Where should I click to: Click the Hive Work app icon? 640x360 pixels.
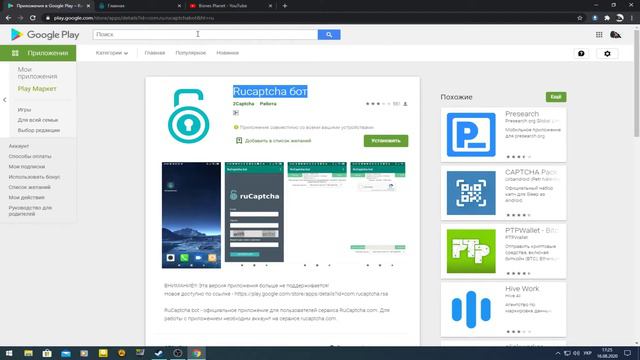[471, 309]
